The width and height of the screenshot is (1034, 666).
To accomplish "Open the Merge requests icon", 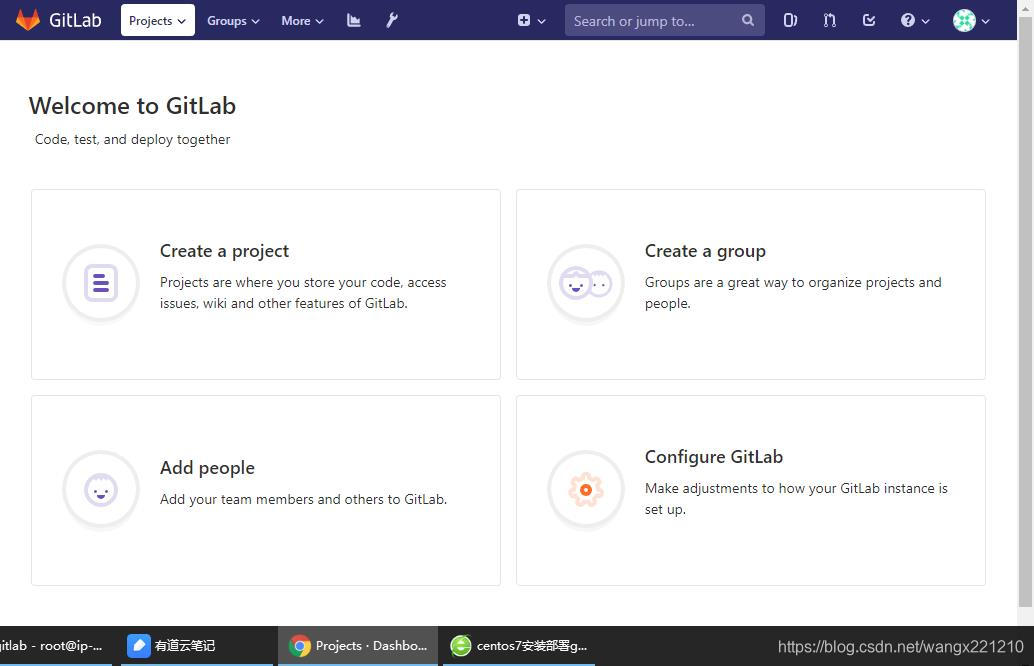I will pos(830,20).
